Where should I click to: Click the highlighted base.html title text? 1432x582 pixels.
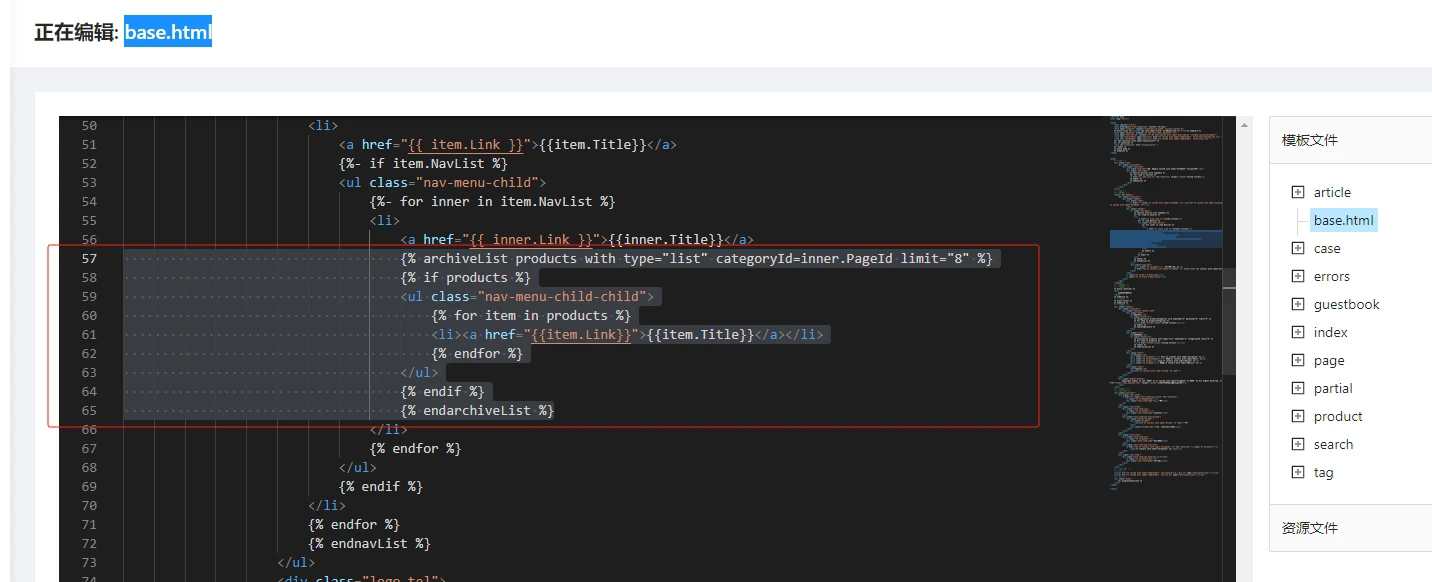tap(168, 32)
